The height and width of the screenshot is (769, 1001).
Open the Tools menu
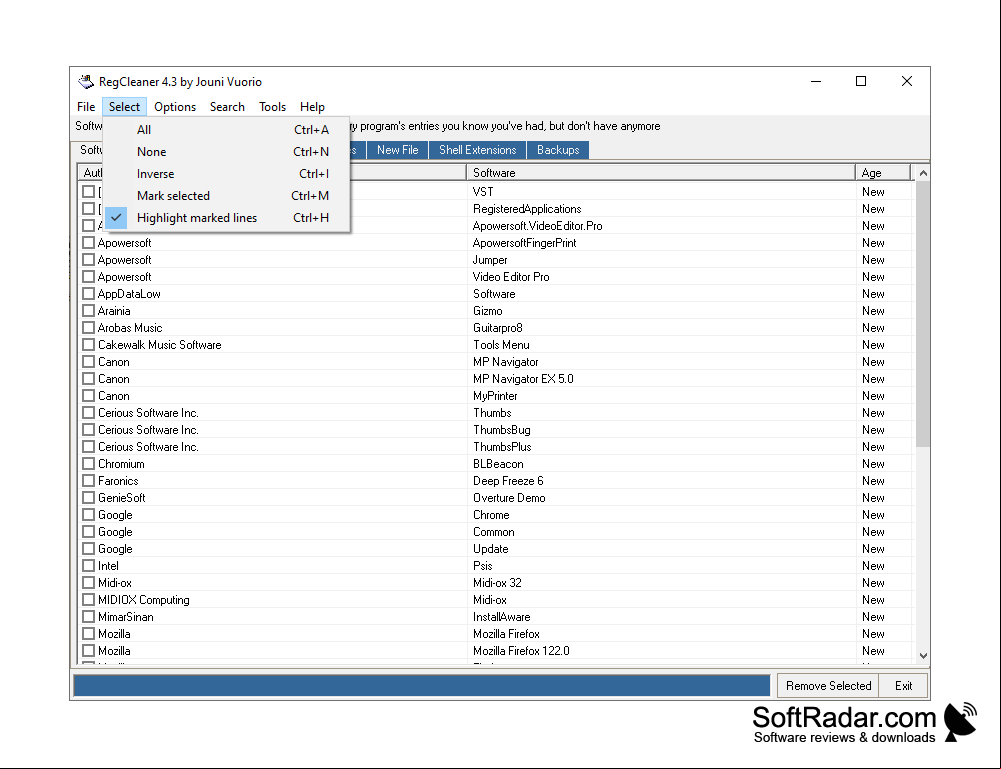pos(273,107)
